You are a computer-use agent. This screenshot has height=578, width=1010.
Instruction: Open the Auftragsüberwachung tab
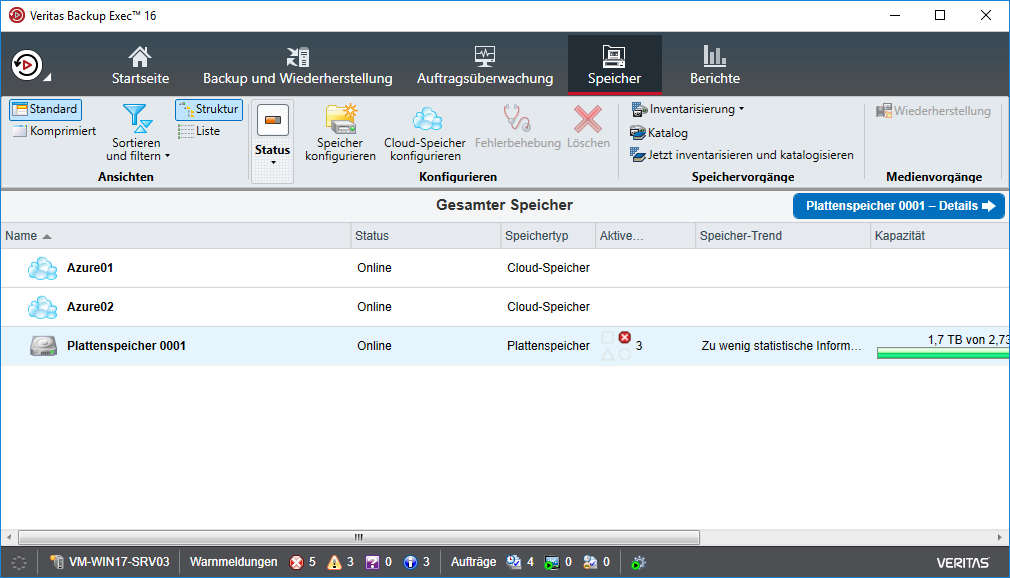click(484, 66)
